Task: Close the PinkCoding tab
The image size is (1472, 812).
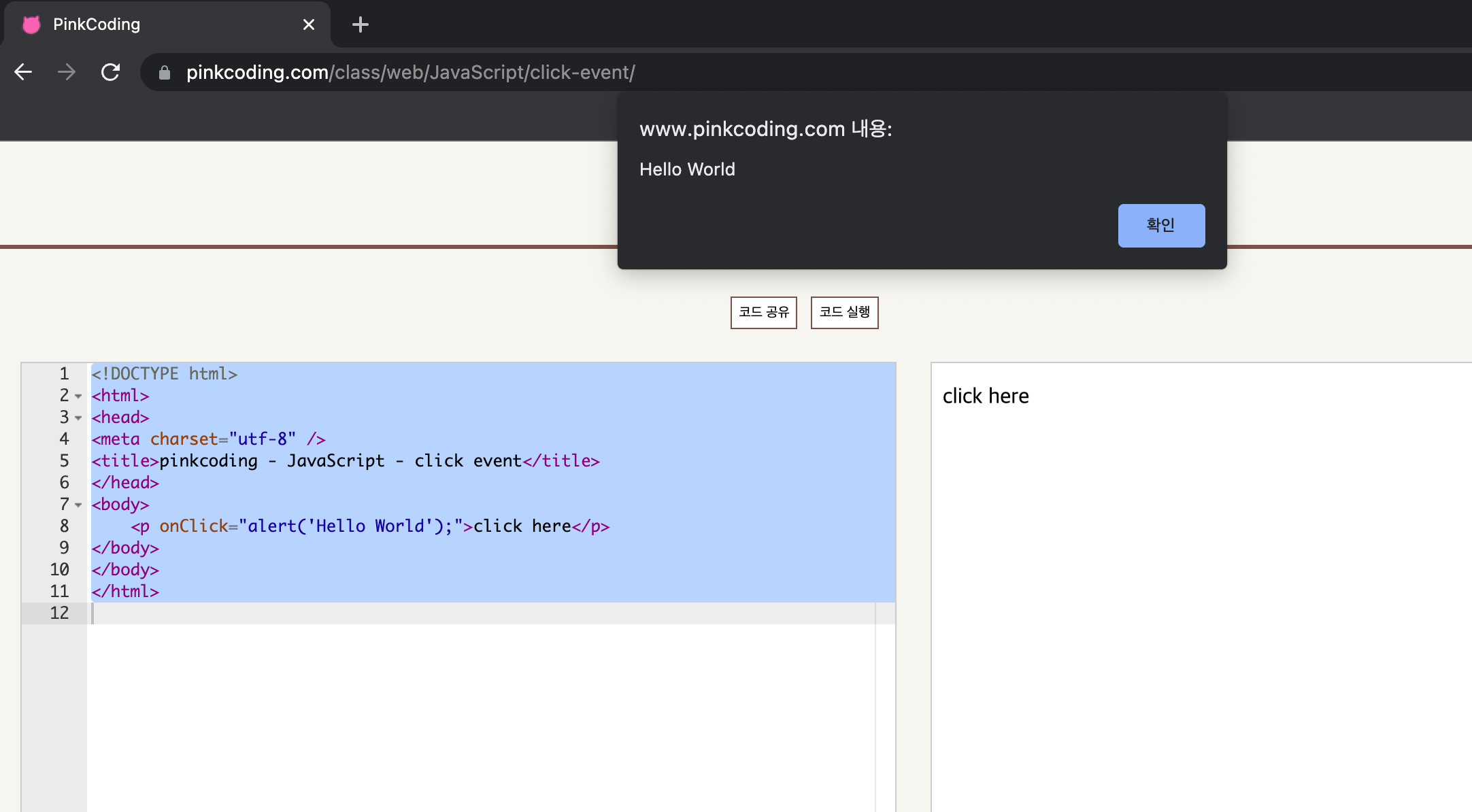Action: (x=309, y=24)
